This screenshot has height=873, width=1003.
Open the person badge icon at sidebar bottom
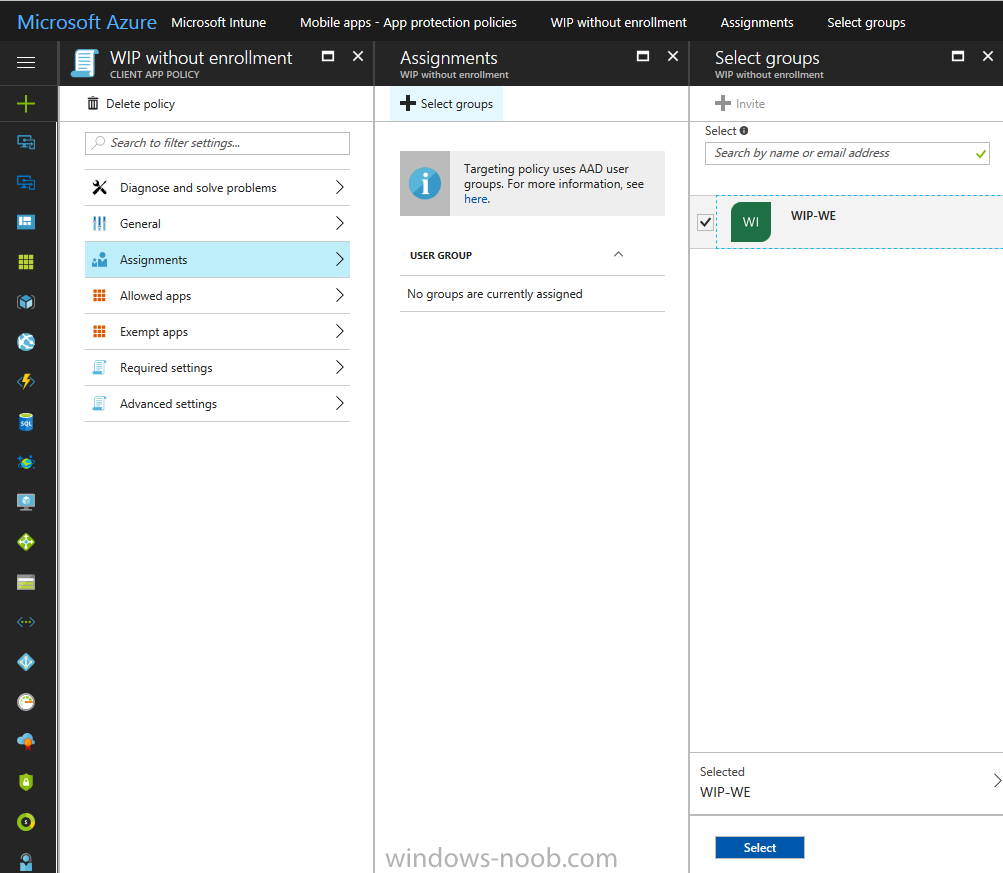[26, 862]
